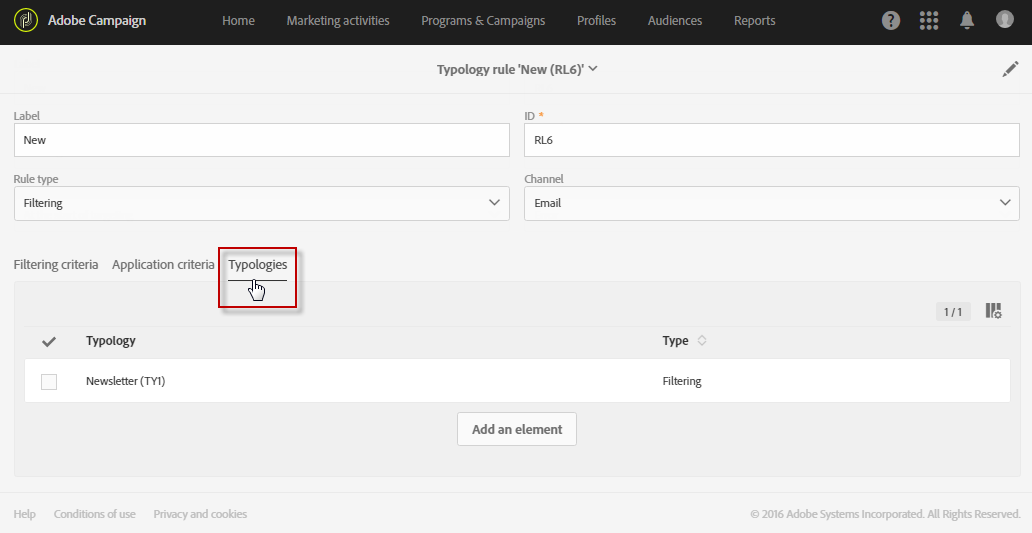The width and height of the screenshot is (1032, 533).
Task: Sort by the Type column arrows
Action: pyautogui.click(x=702, y=341)
